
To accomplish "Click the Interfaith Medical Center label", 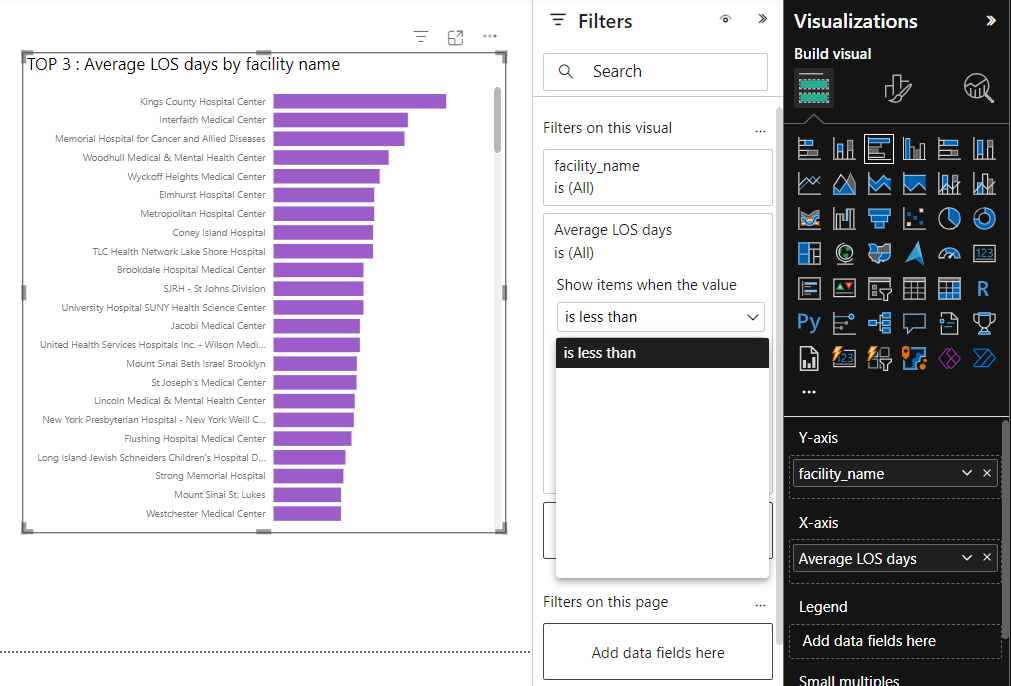I will pos(212,120).
